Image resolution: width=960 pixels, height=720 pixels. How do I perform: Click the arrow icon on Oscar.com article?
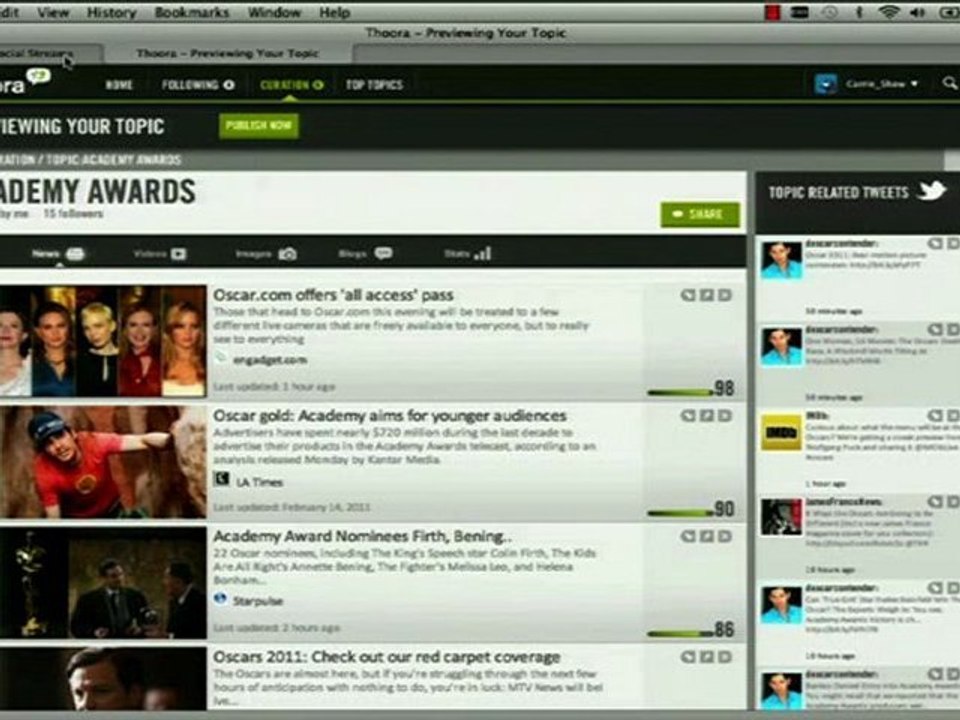pyautogui.click(x=725, y=295)
